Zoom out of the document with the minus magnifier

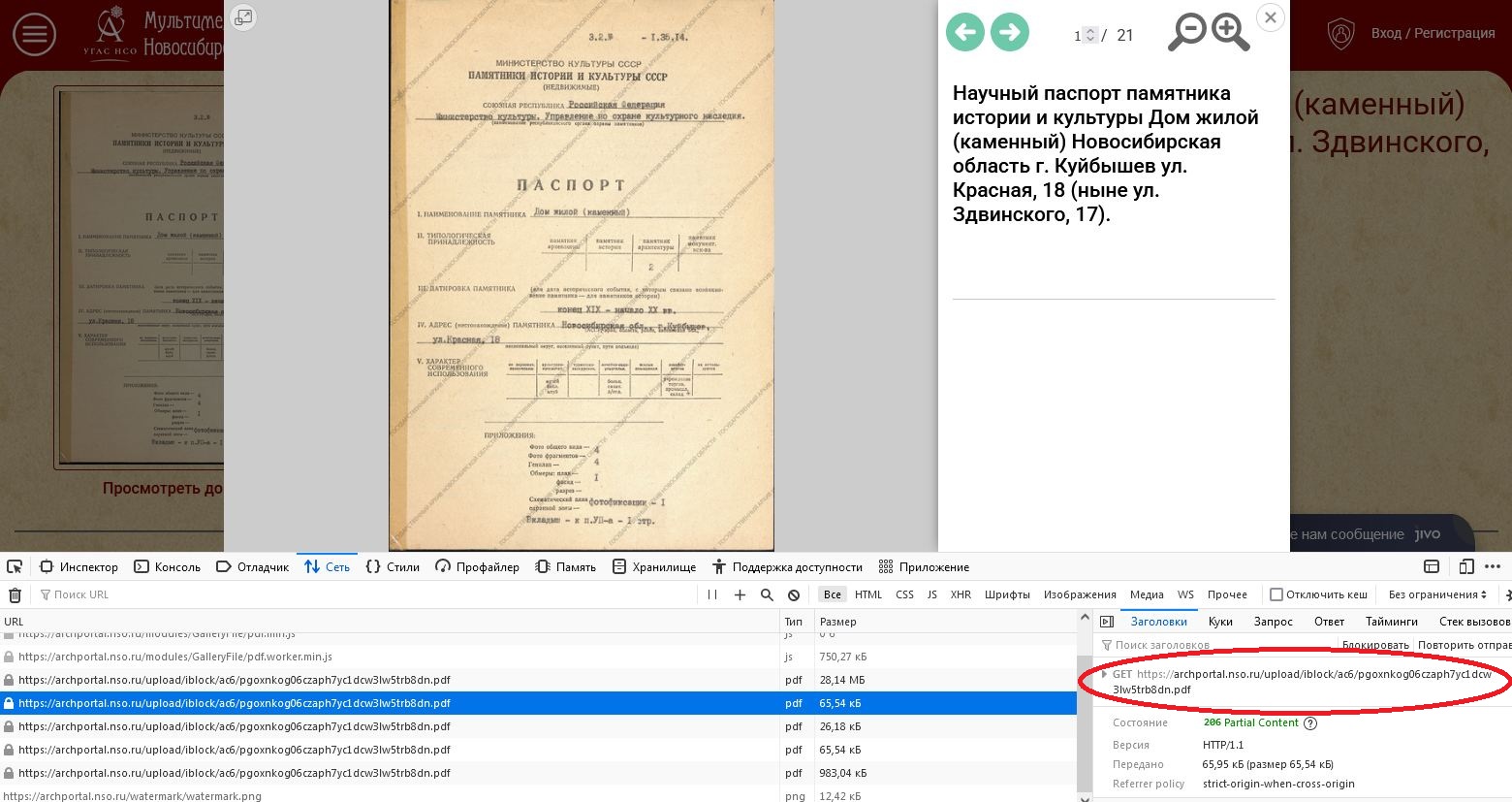pos(1186,32)
